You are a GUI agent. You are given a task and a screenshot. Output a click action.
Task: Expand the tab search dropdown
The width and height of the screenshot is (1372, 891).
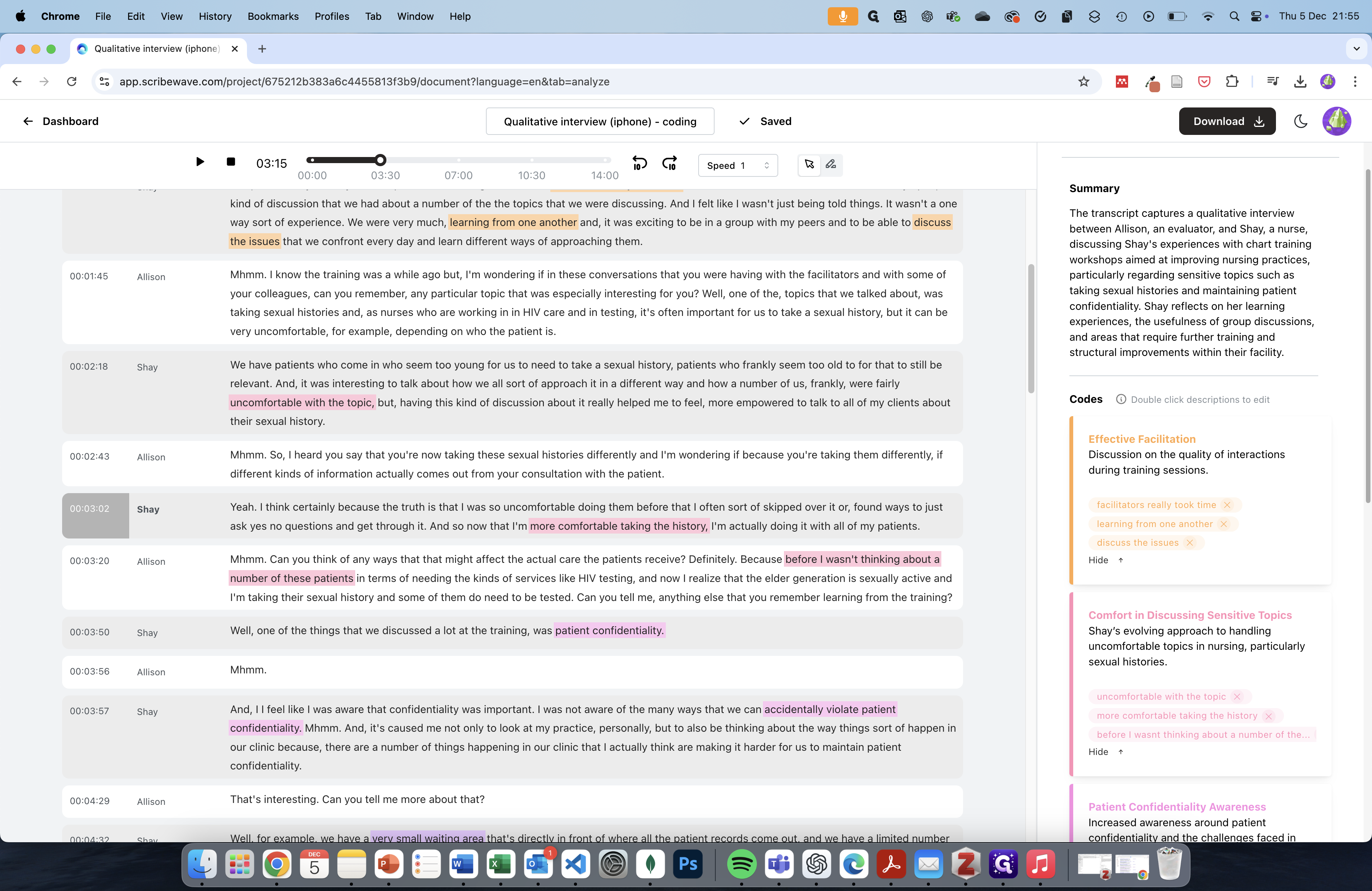point(1356,48)
